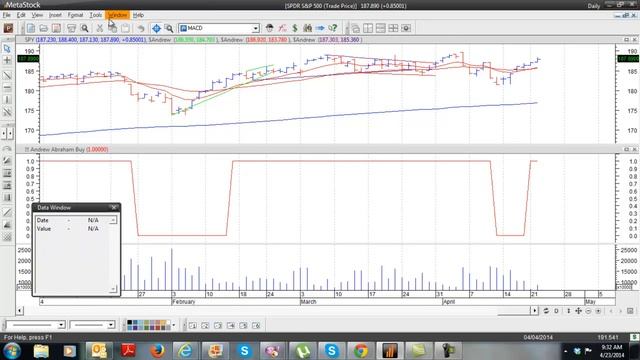Click the zoom out minus icon
Screen dimensions: 640x360
pos(589,311)
